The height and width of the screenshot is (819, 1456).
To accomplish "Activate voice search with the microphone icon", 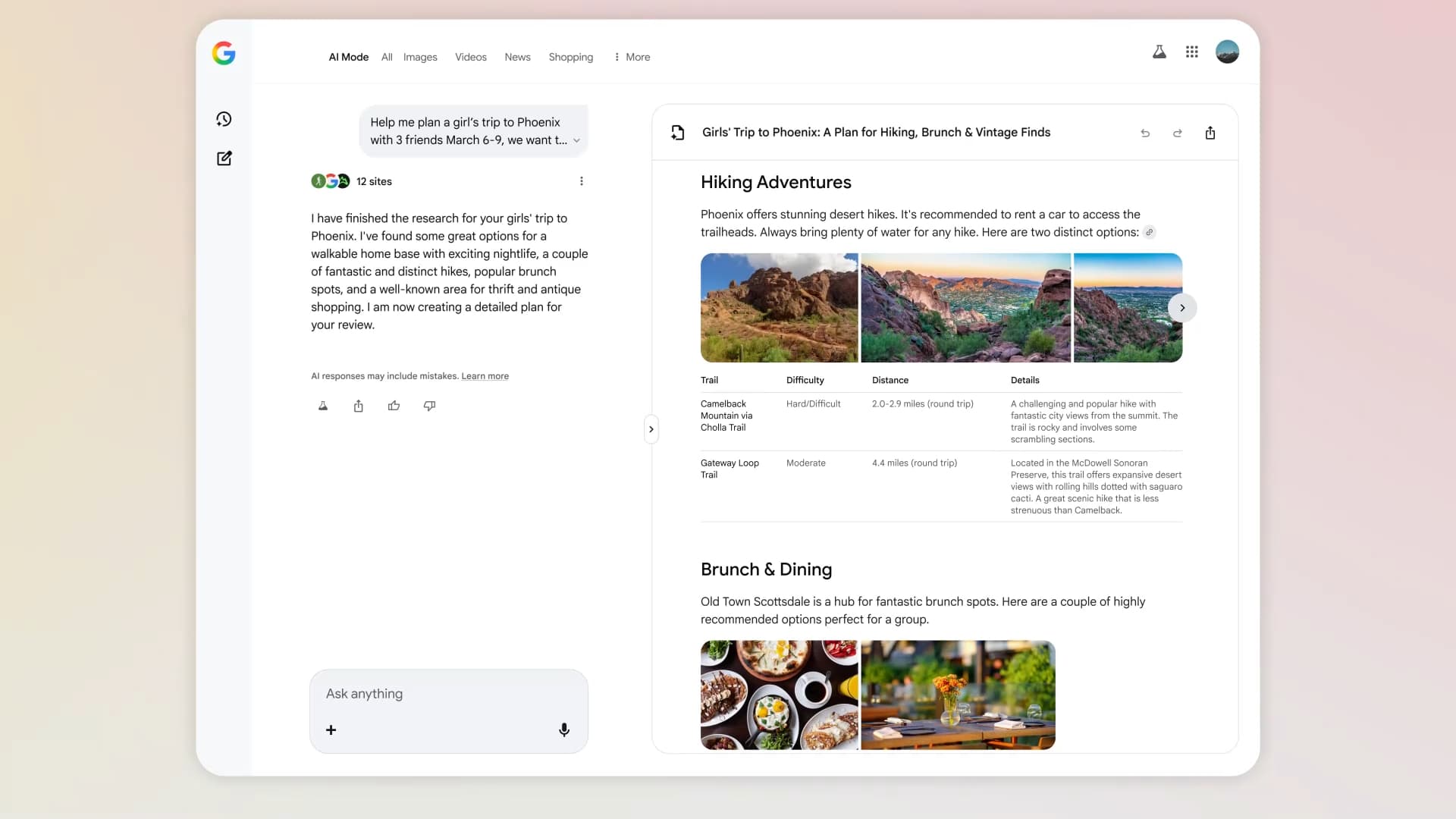I will coord(564,730).
